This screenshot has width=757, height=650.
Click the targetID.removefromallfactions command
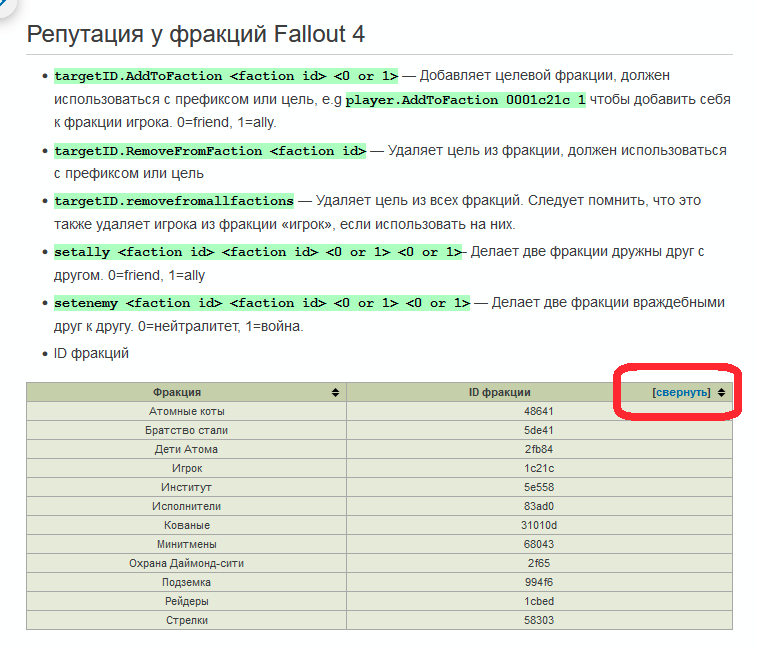click(x=174, y=201)
